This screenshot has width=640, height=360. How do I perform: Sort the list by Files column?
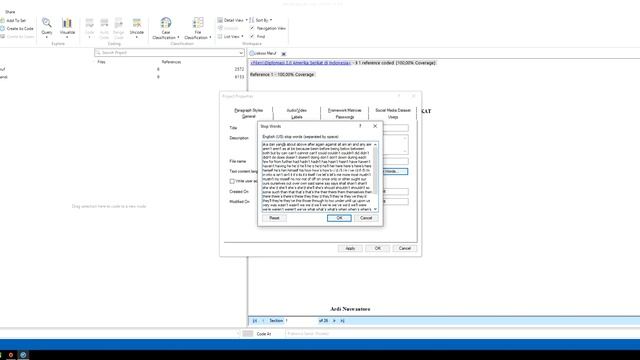pyautogui.click(x=101, y=62)
